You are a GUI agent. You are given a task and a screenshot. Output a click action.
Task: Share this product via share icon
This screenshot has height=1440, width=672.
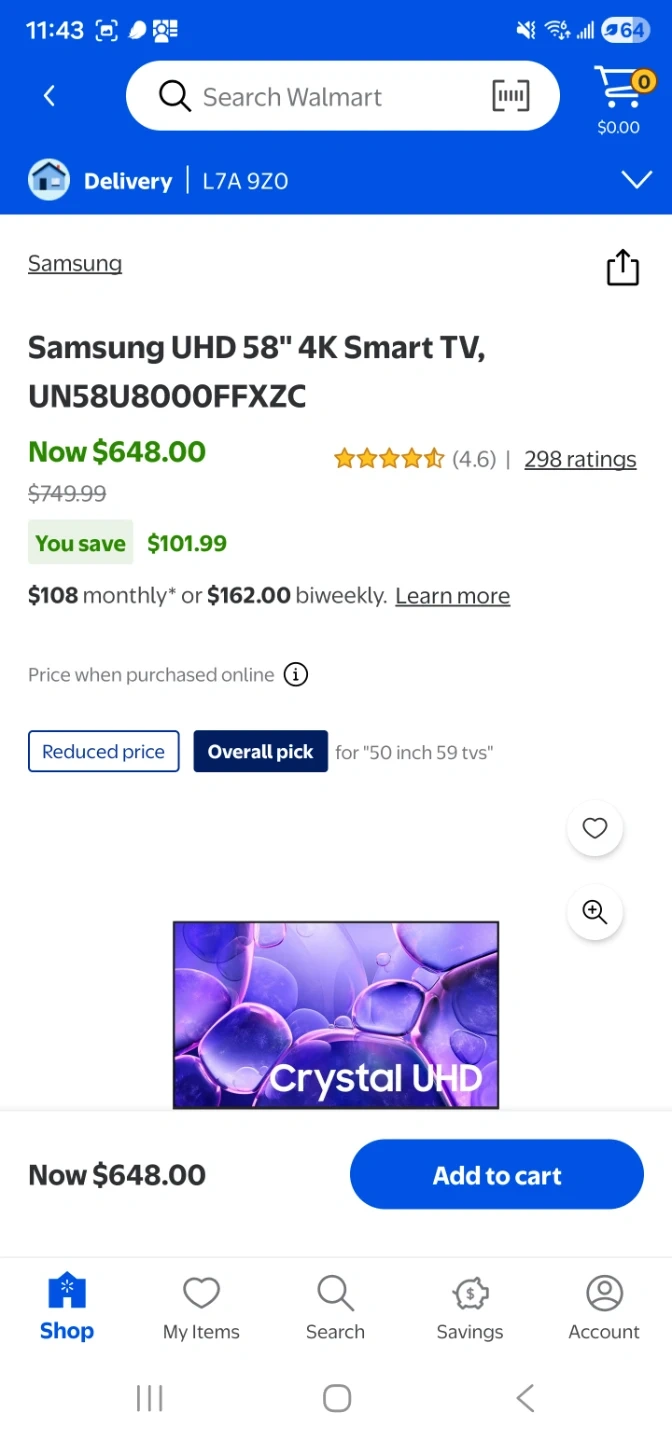coord(622,267)
